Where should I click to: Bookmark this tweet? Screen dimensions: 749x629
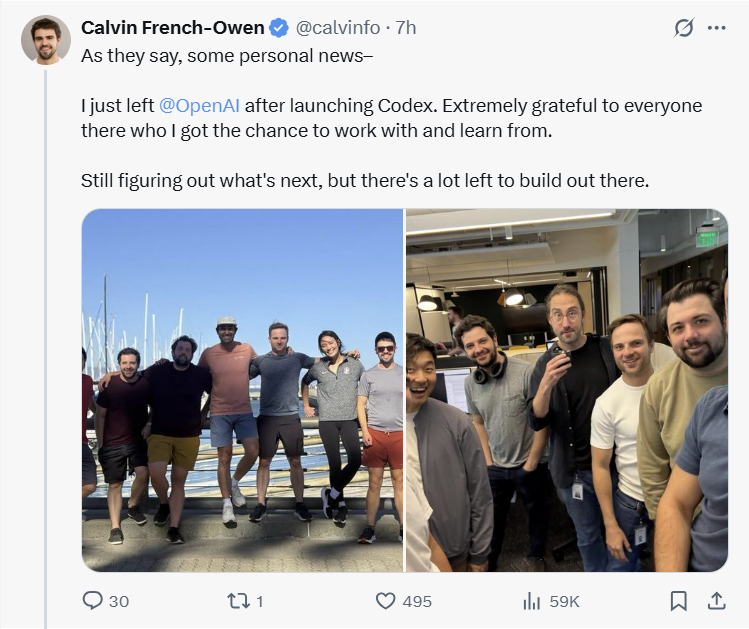tap(678, 600)
